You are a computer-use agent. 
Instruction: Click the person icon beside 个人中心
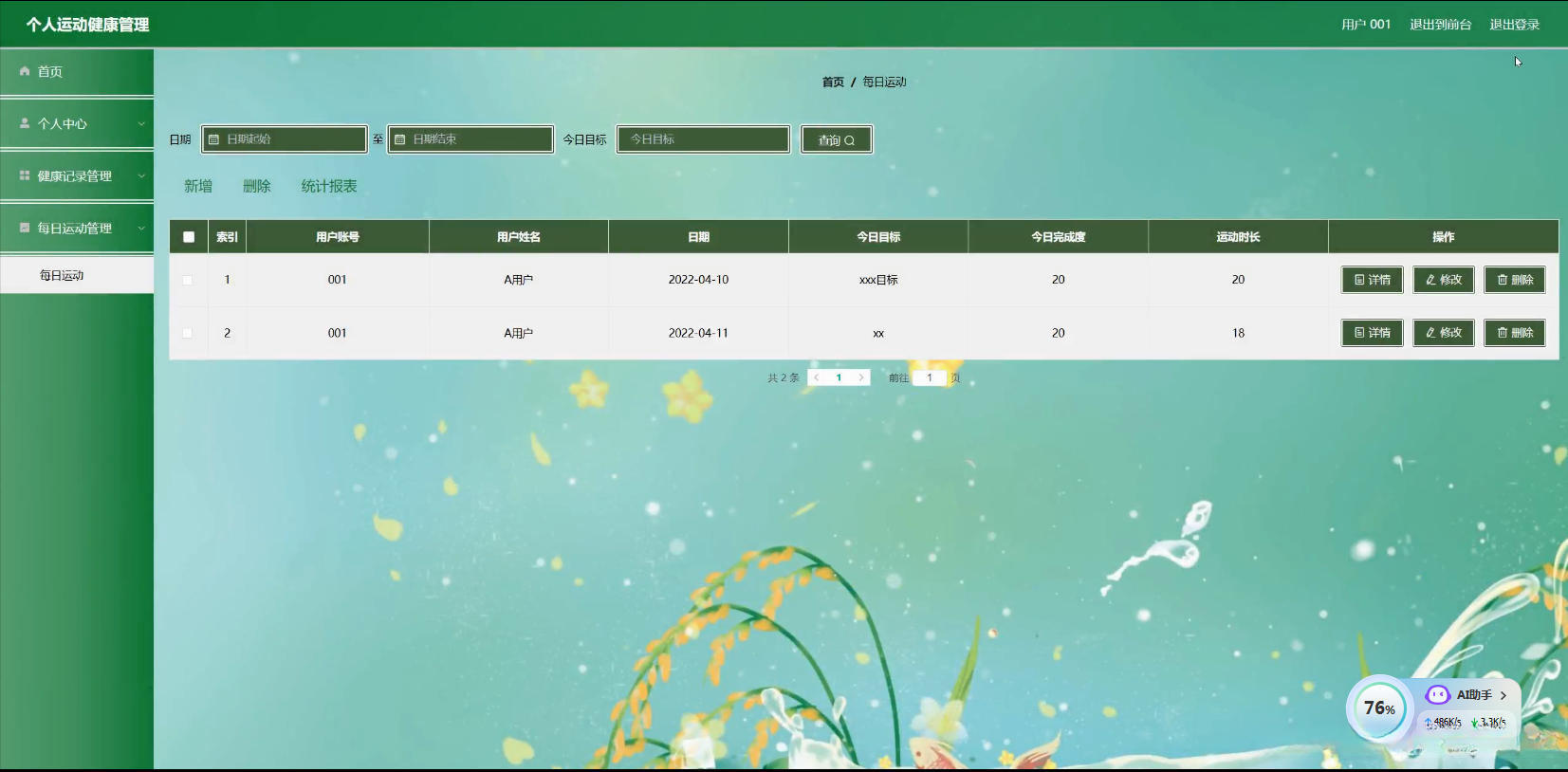coord(25,123)
